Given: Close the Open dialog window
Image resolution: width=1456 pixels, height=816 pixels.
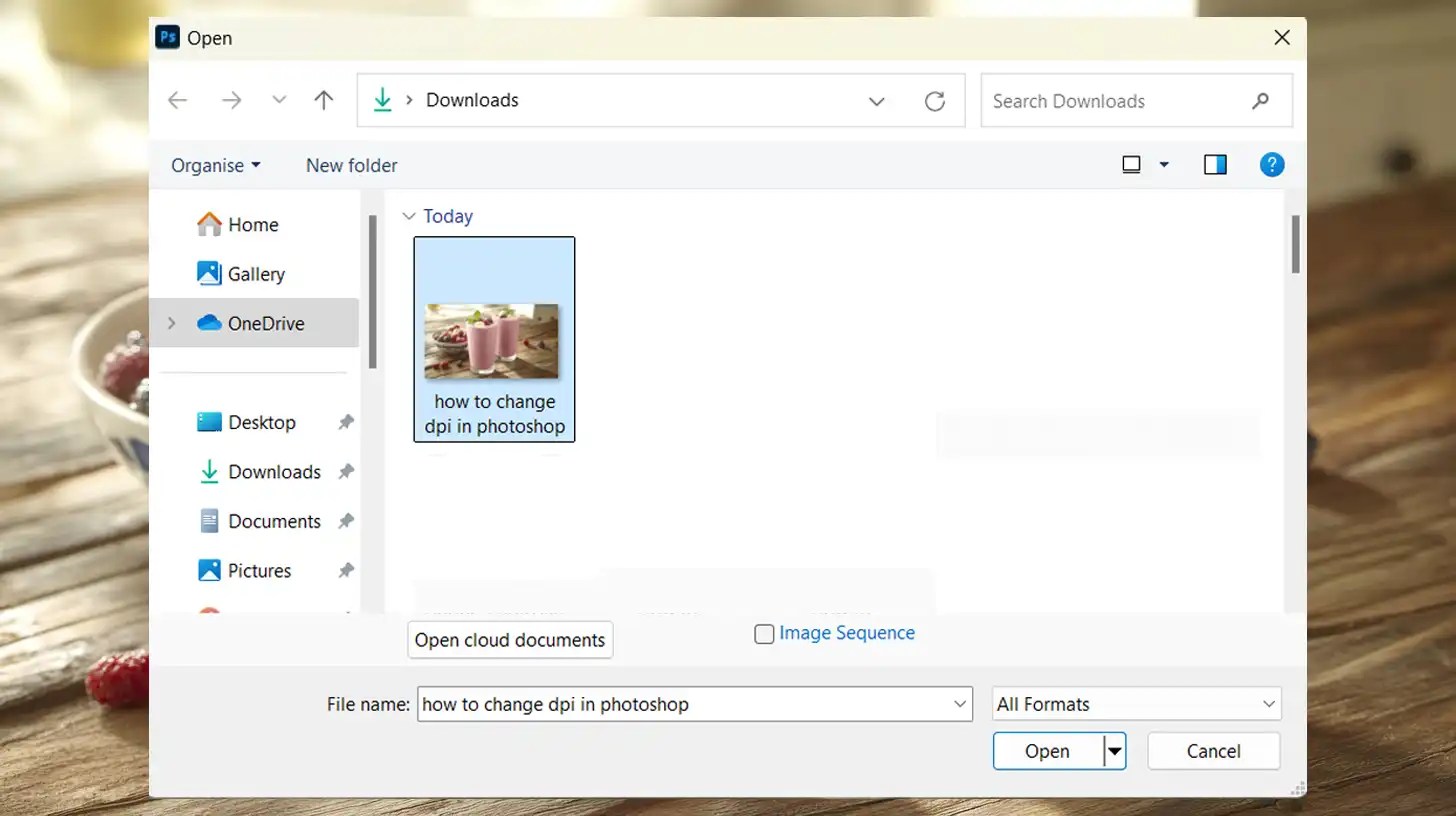Looking at the screenshot, I should point(1282,38).
